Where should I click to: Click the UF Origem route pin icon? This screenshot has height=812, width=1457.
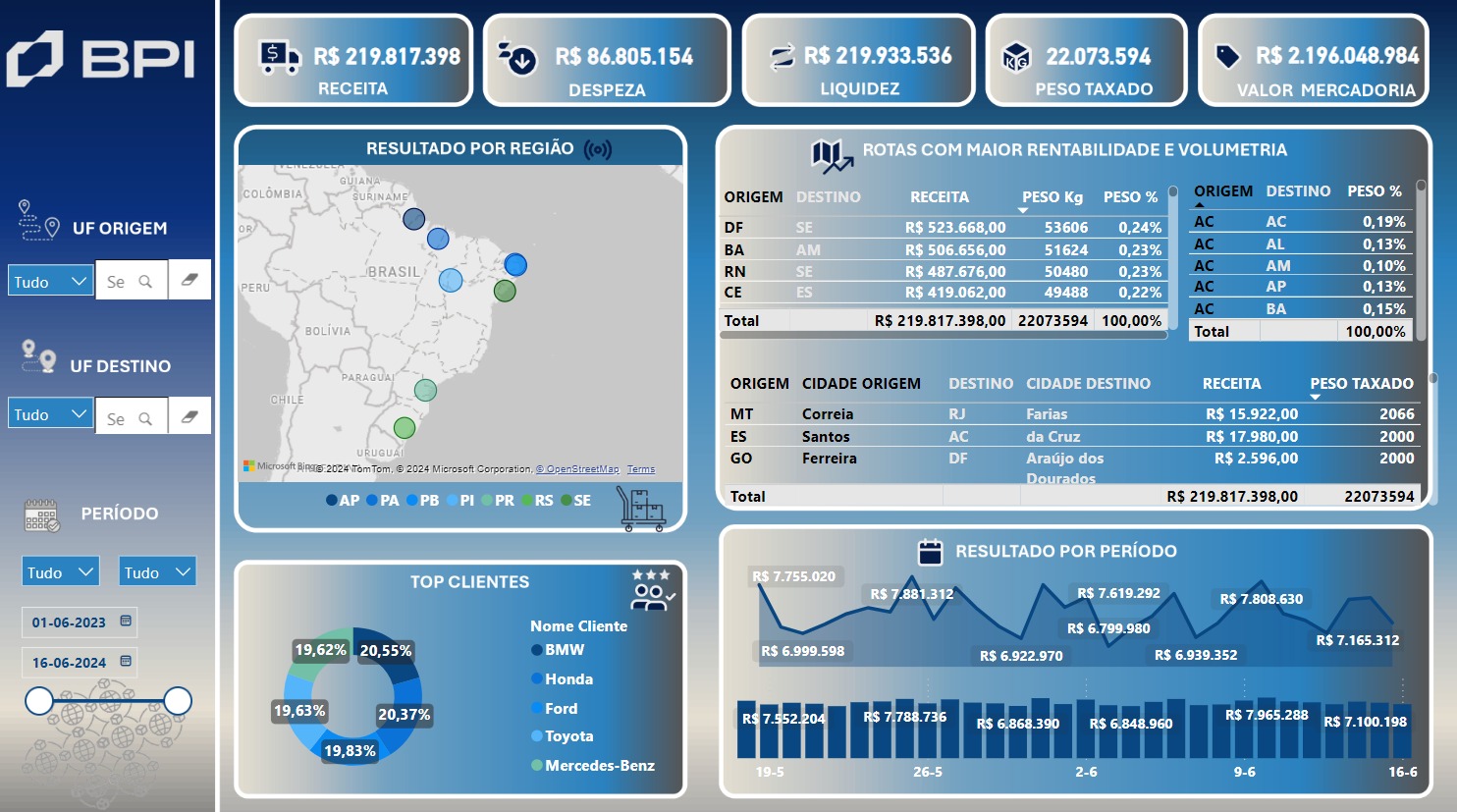[38, 220]
